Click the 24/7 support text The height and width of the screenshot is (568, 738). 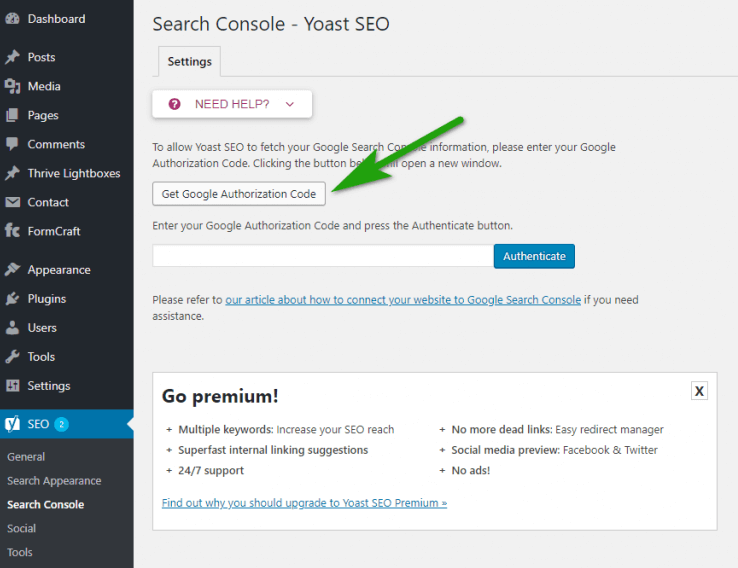211,471
